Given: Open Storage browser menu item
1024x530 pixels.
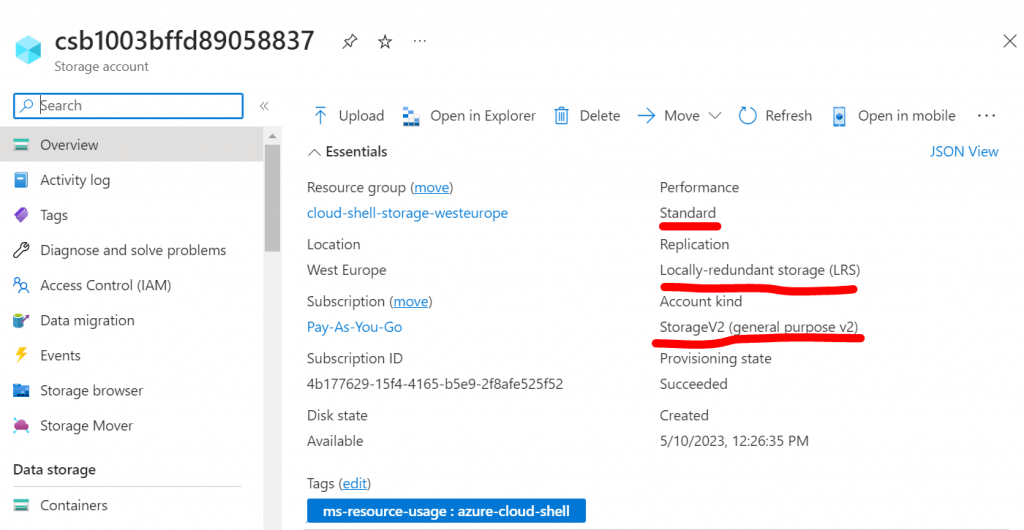Looking at the screenshot, I should [x=91, y=390].
